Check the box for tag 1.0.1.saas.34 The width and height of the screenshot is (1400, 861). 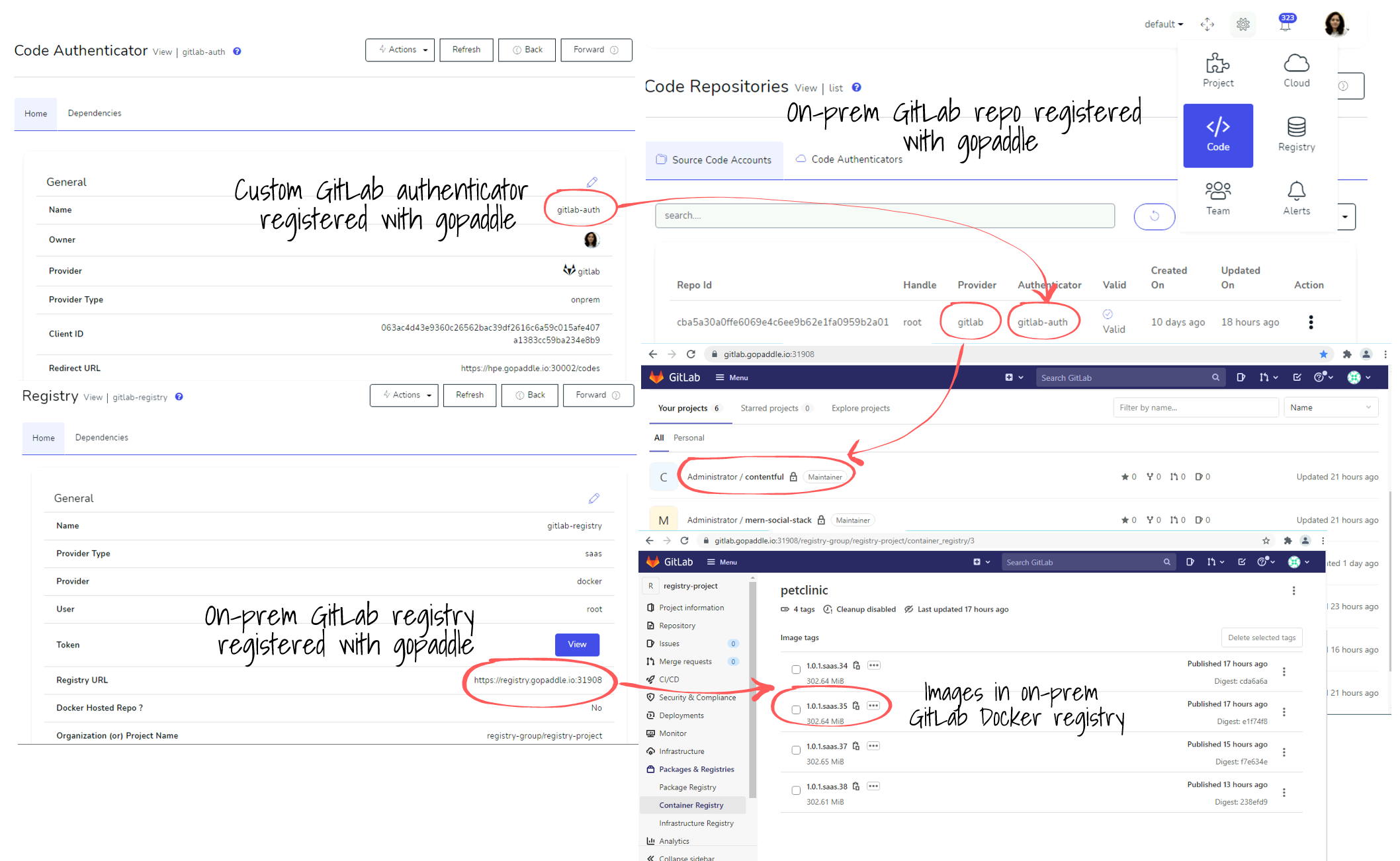(x=796, y=670)
